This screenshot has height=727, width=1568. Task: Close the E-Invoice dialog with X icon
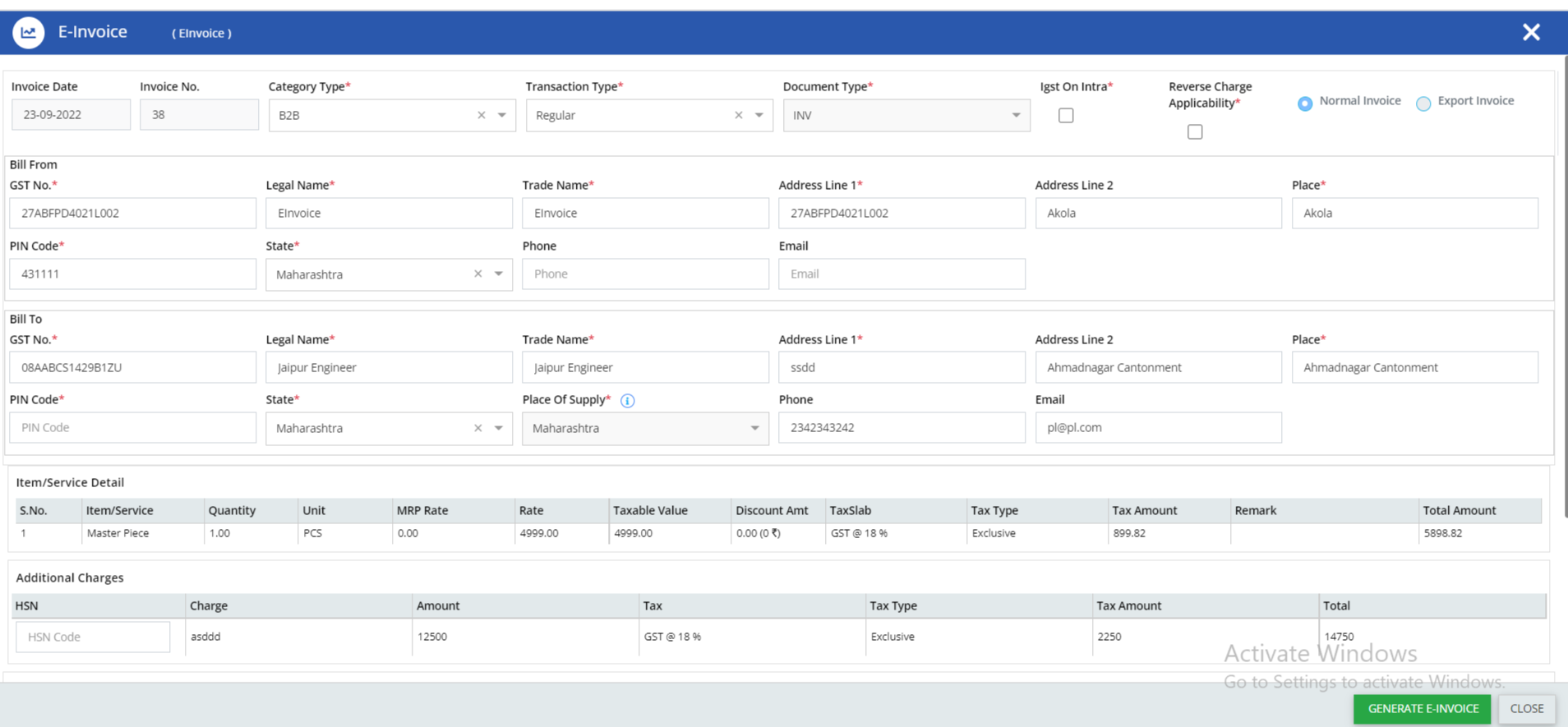coord(1530,33)
